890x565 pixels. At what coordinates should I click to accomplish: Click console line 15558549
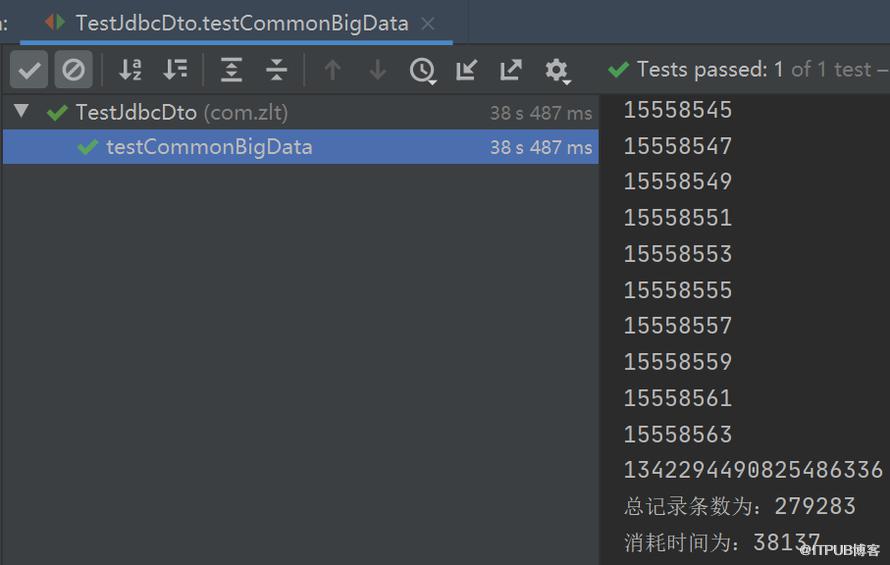click(x=678, y=182)
